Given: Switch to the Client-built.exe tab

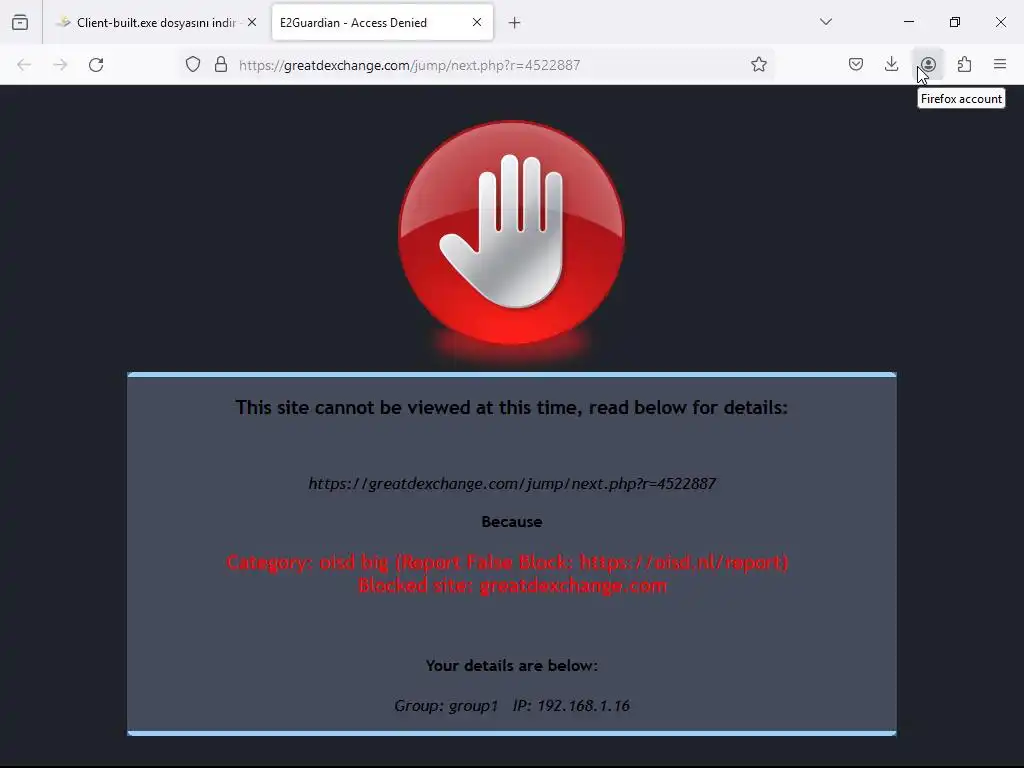Looking at the screenshot, I should pyautogui.click(x=156, y=22).
